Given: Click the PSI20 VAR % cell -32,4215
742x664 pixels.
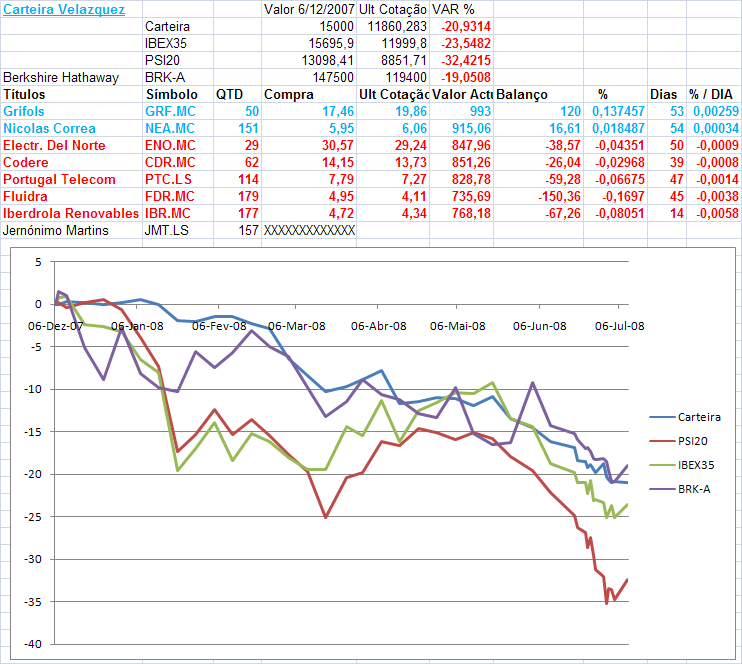Looking at the screenshot, I should pos(461,61).
